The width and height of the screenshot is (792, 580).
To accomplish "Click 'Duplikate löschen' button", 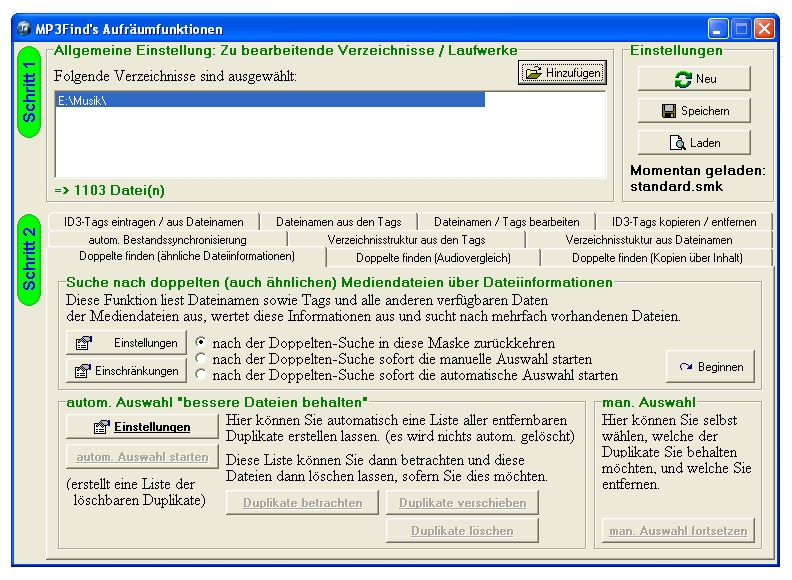I will (x=462, y=531).
